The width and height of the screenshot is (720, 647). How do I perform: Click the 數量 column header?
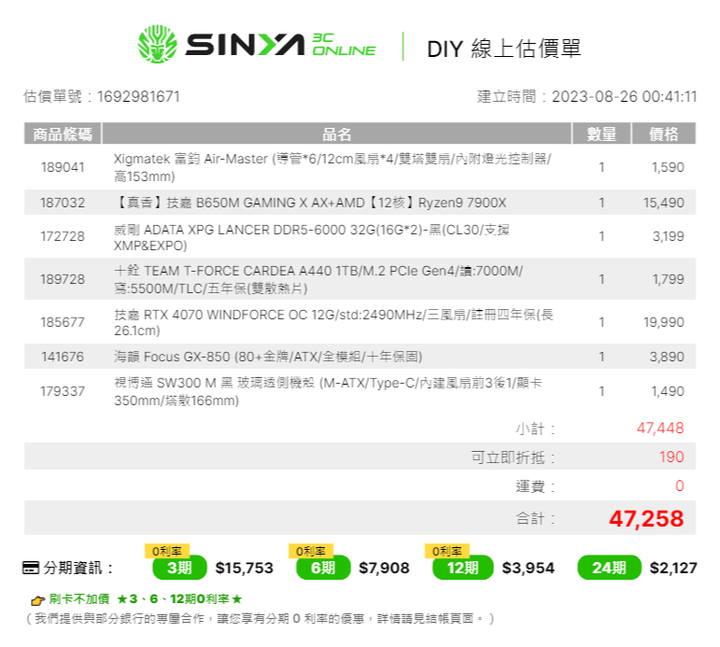(602, 134)
